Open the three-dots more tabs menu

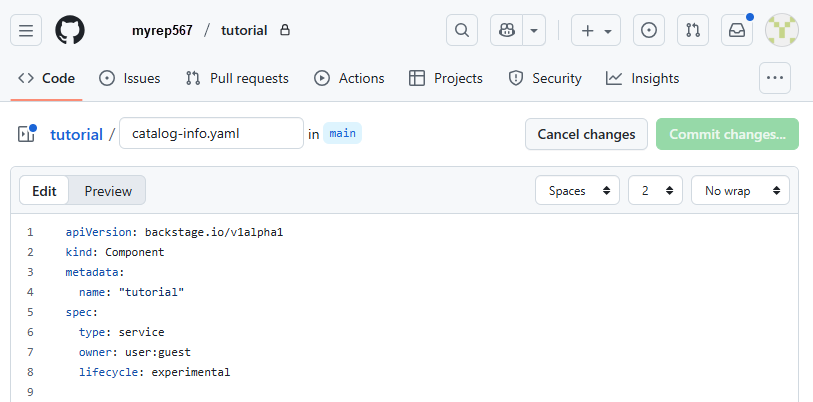click(x=775, y=78)
